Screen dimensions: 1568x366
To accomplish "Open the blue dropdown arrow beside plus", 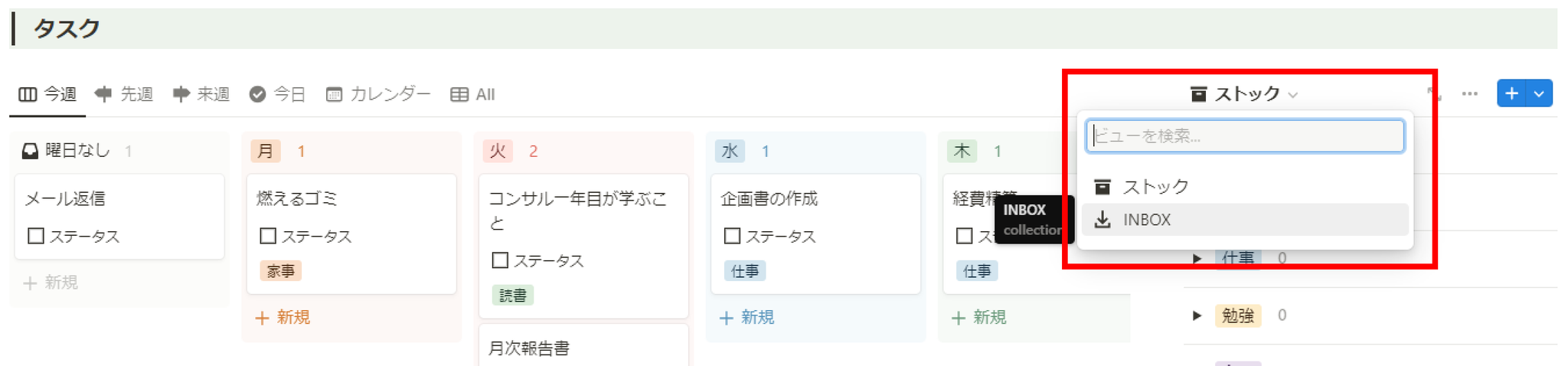I will click(1539, 94).
